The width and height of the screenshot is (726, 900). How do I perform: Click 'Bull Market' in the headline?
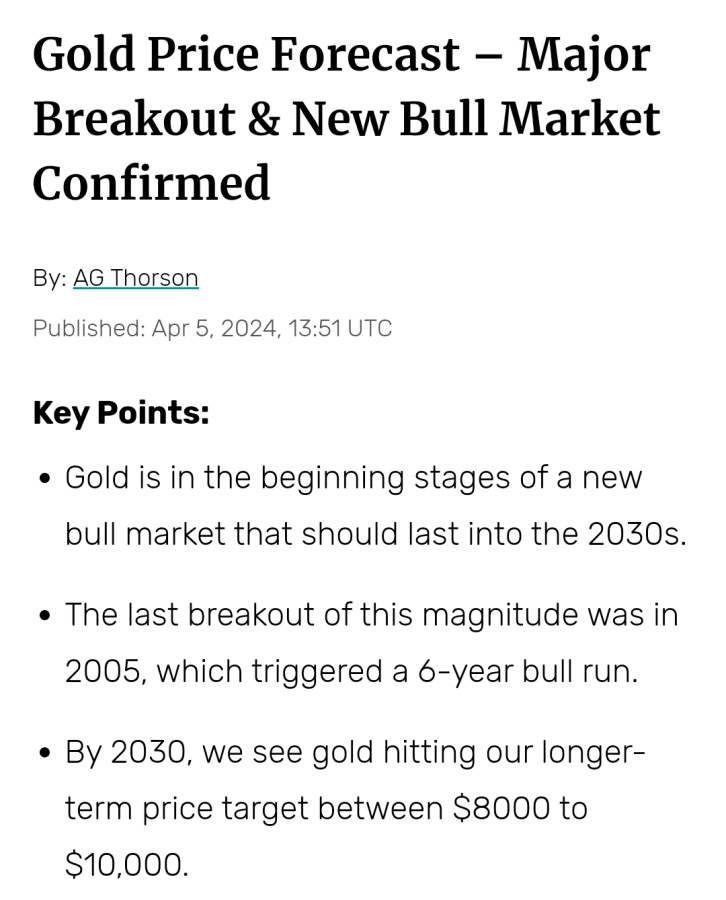(530, 118)
